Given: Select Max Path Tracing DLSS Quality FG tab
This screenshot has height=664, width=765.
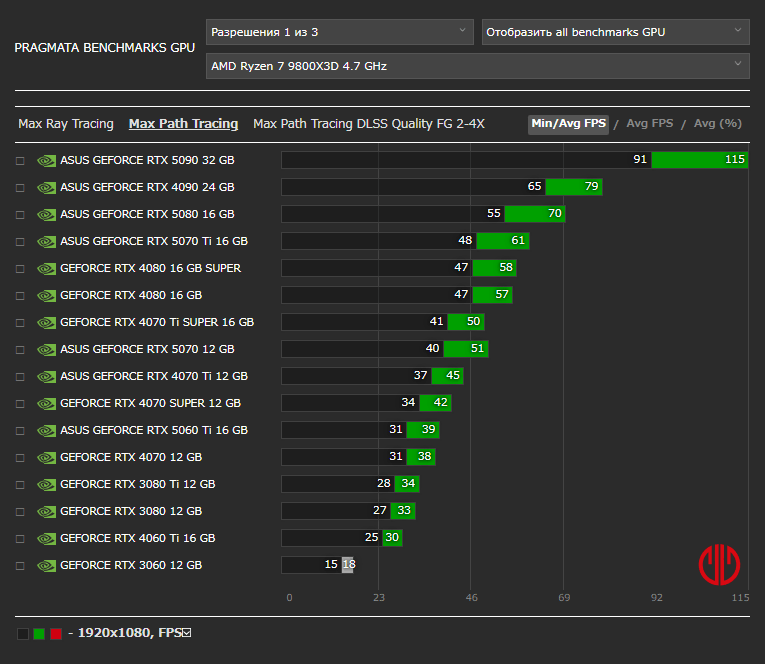Looking at the screenshot, I should click(x=368, y=124).
